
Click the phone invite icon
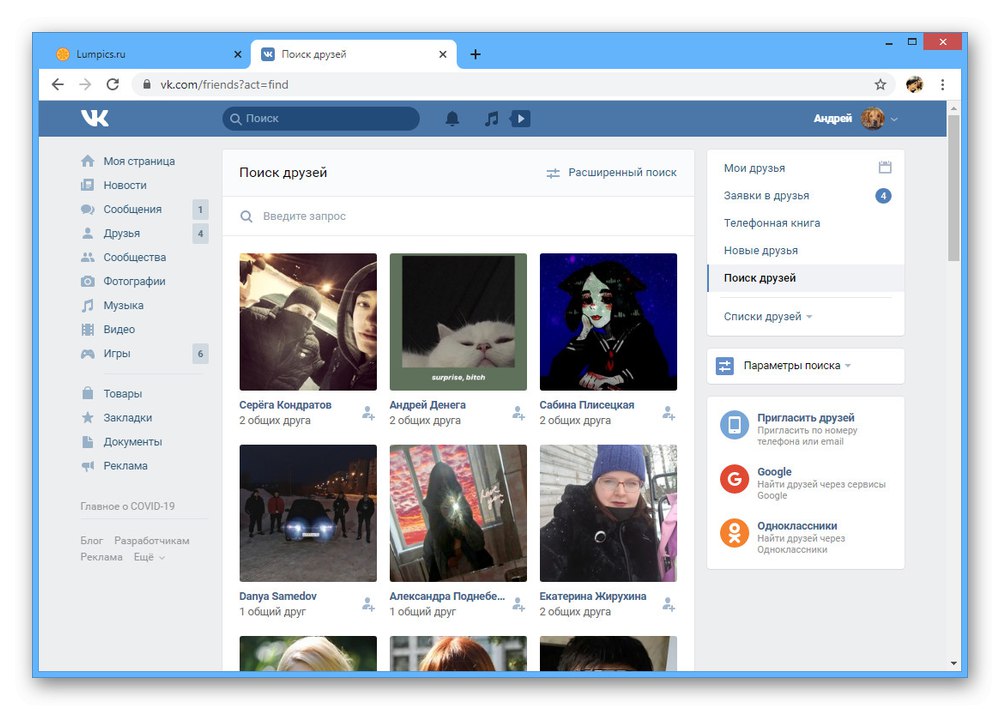tap(734, 425)
